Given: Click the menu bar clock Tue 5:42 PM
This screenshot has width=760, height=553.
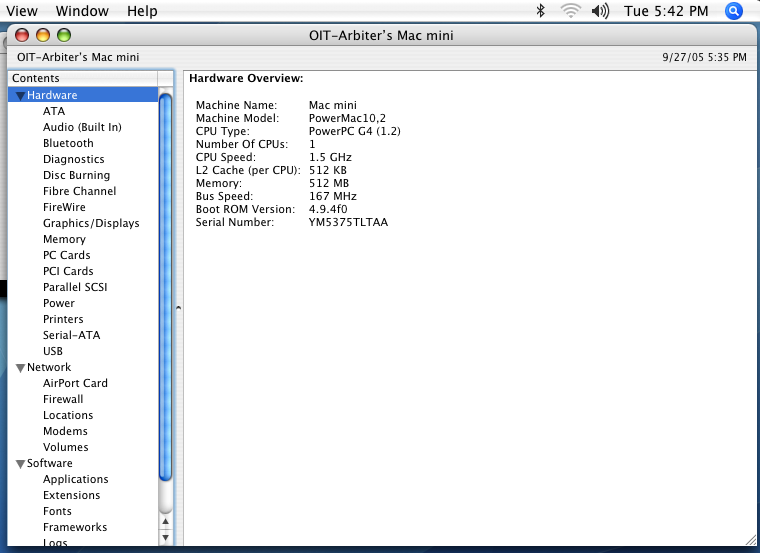Looking at the screenshot, I should click(666, 11).
